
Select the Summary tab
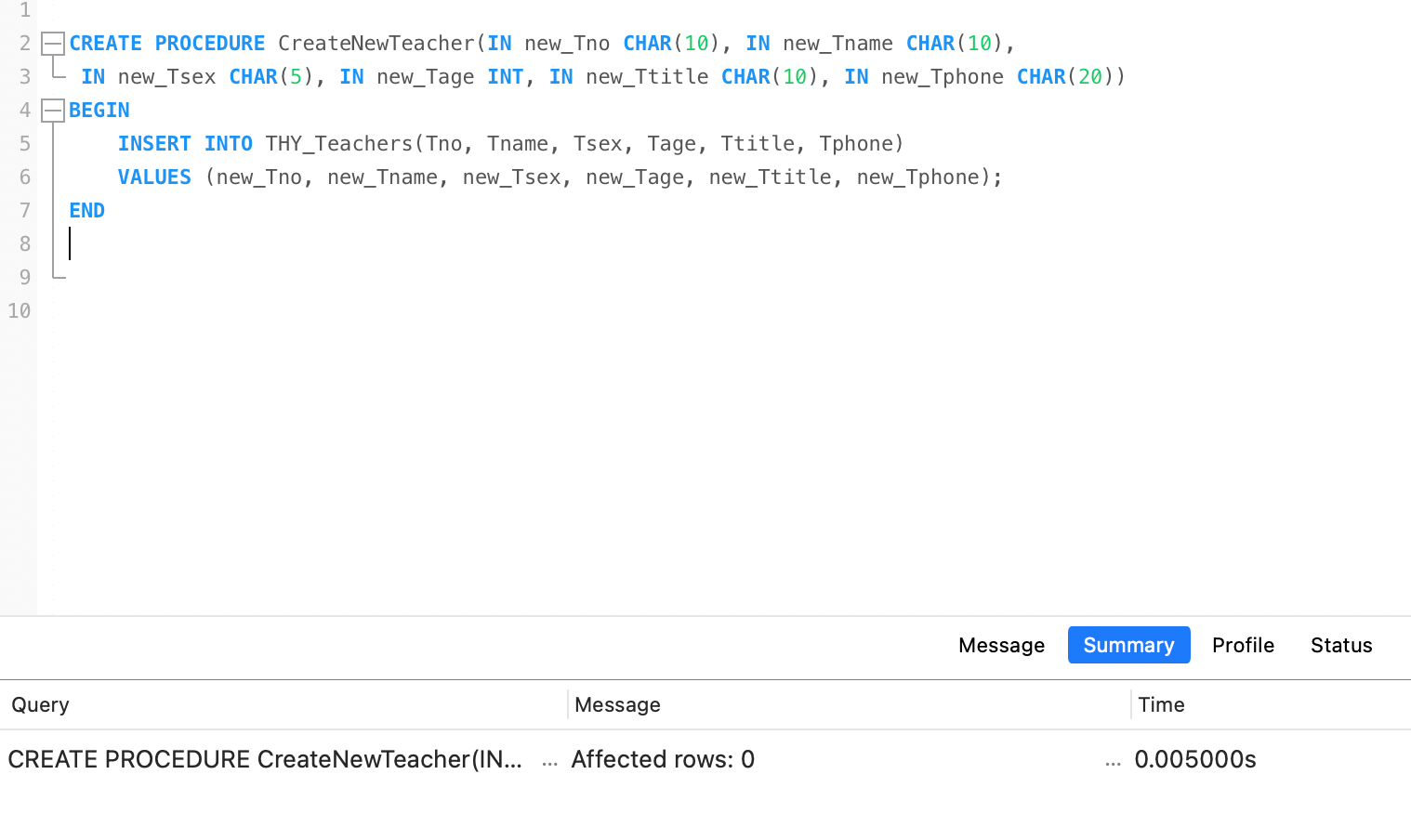point(1128,645)
